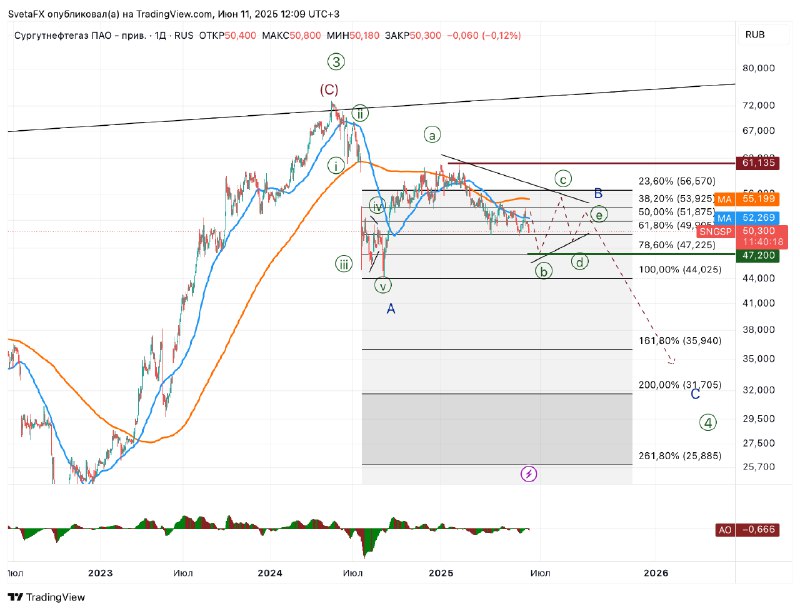This screenshot has height=611, width=800.
Task: Click the 29,500 price axis label
Action: (x=759, y=419)
